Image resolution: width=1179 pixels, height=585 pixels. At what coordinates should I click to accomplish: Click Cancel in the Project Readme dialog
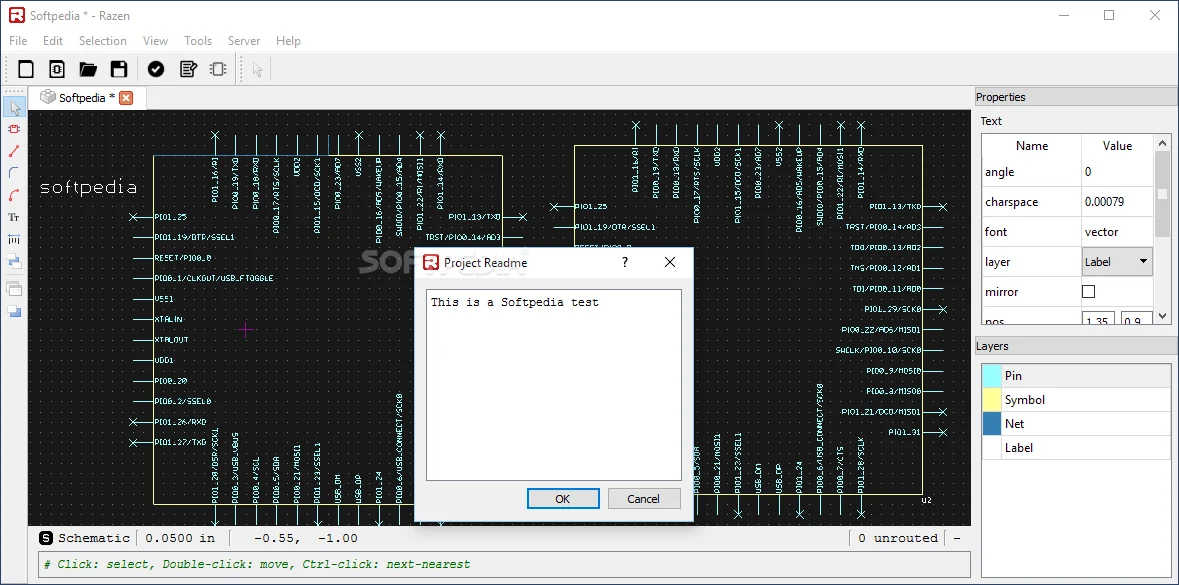643,498
